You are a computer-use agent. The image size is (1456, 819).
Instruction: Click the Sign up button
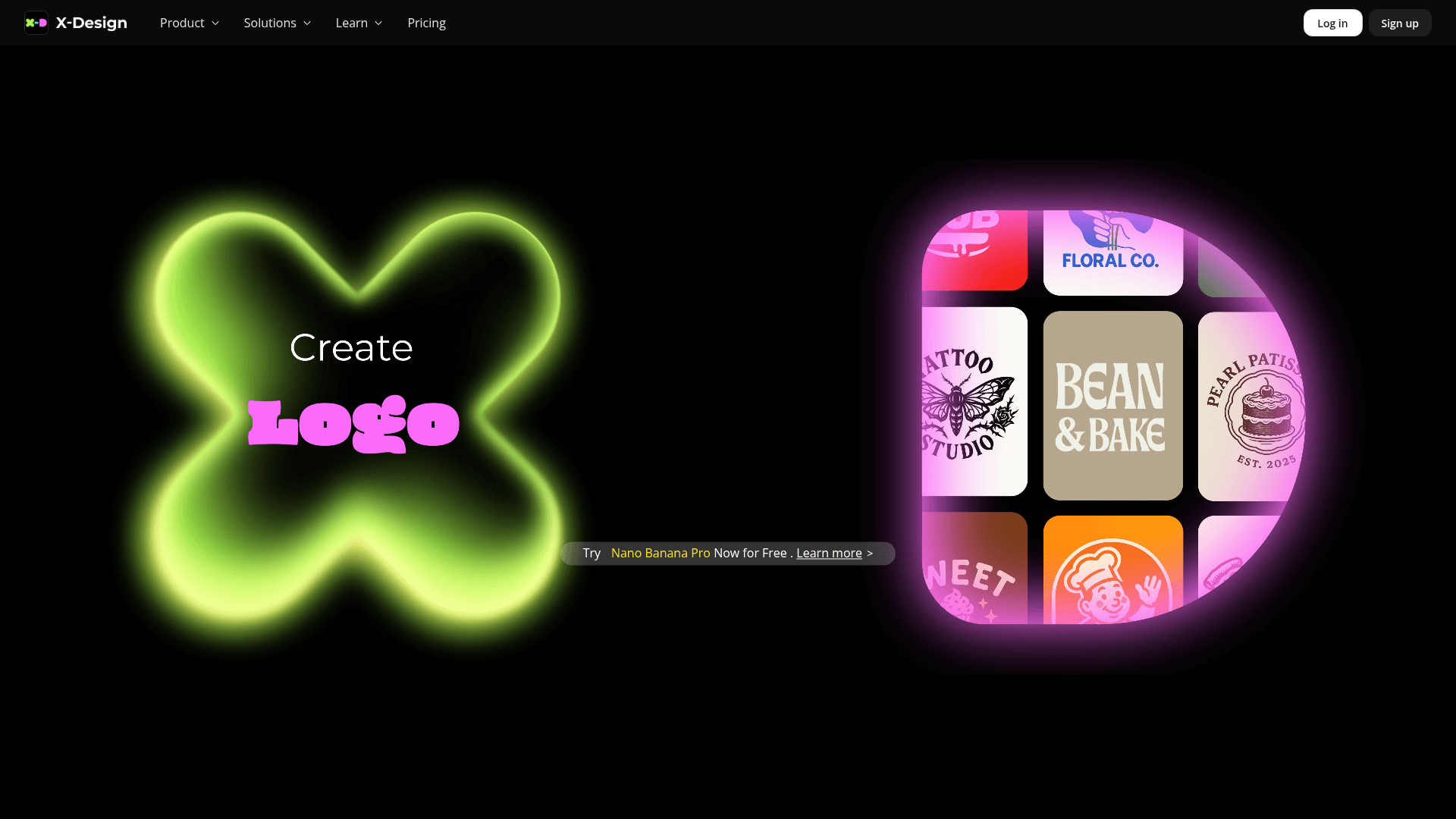1399,23
